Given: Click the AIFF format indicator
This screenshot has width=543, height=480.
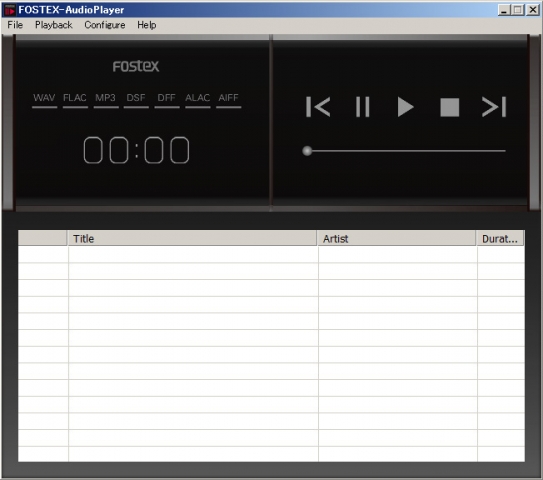Looking at the screenshot, I should coord(228,100).
